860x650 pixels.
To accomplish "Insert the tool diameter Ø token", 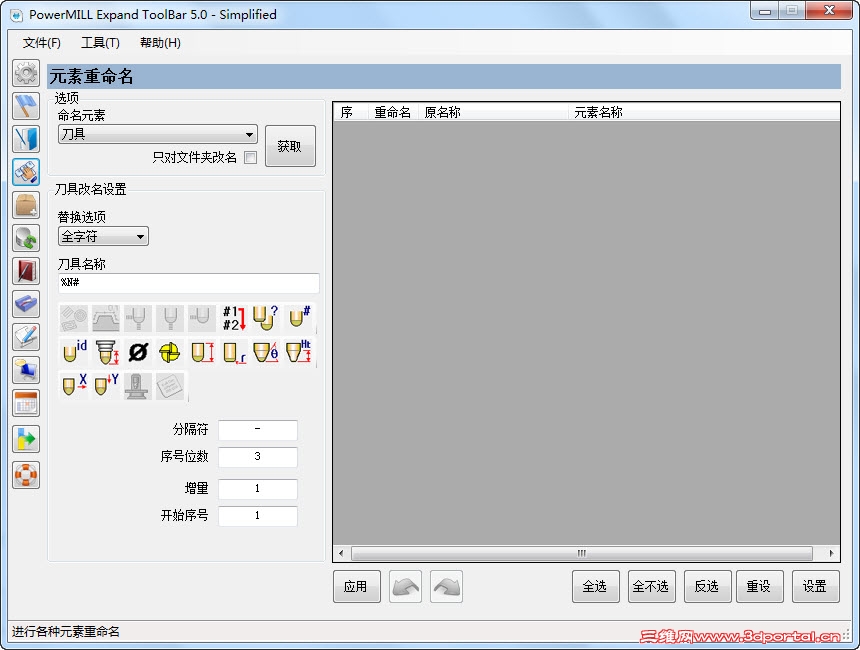I will pyautogui.click(x=138, y=352).
